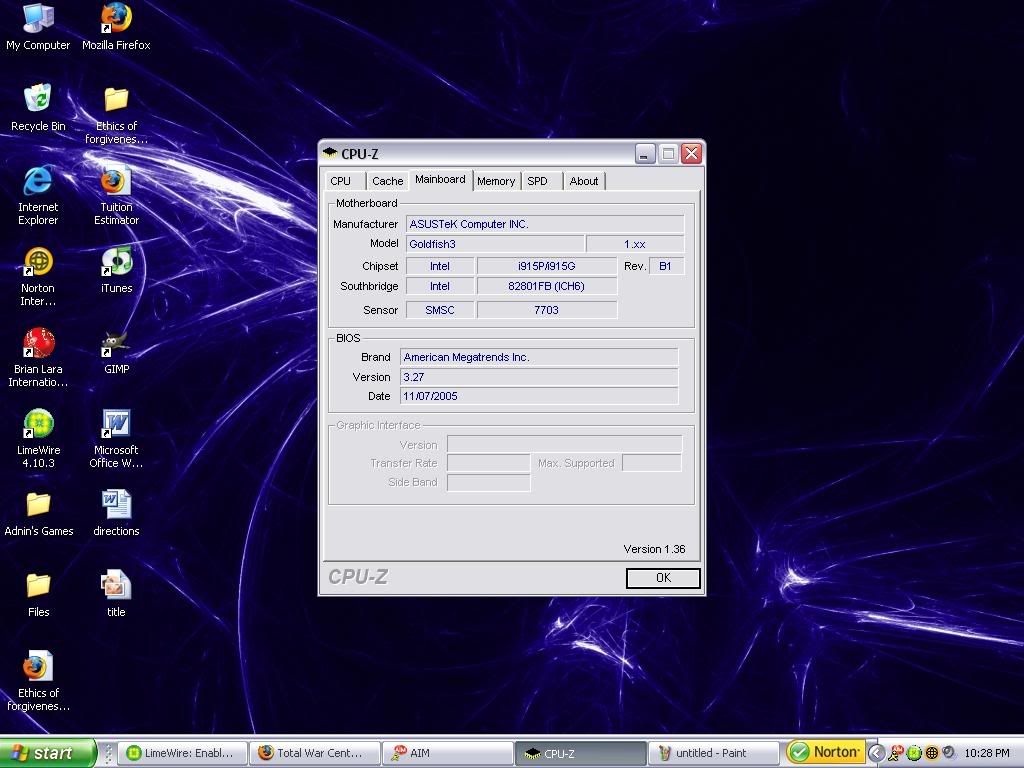Viewport: 1024px width, 768px height.
Task: Open the SPD tab
Action: [538, 181]
